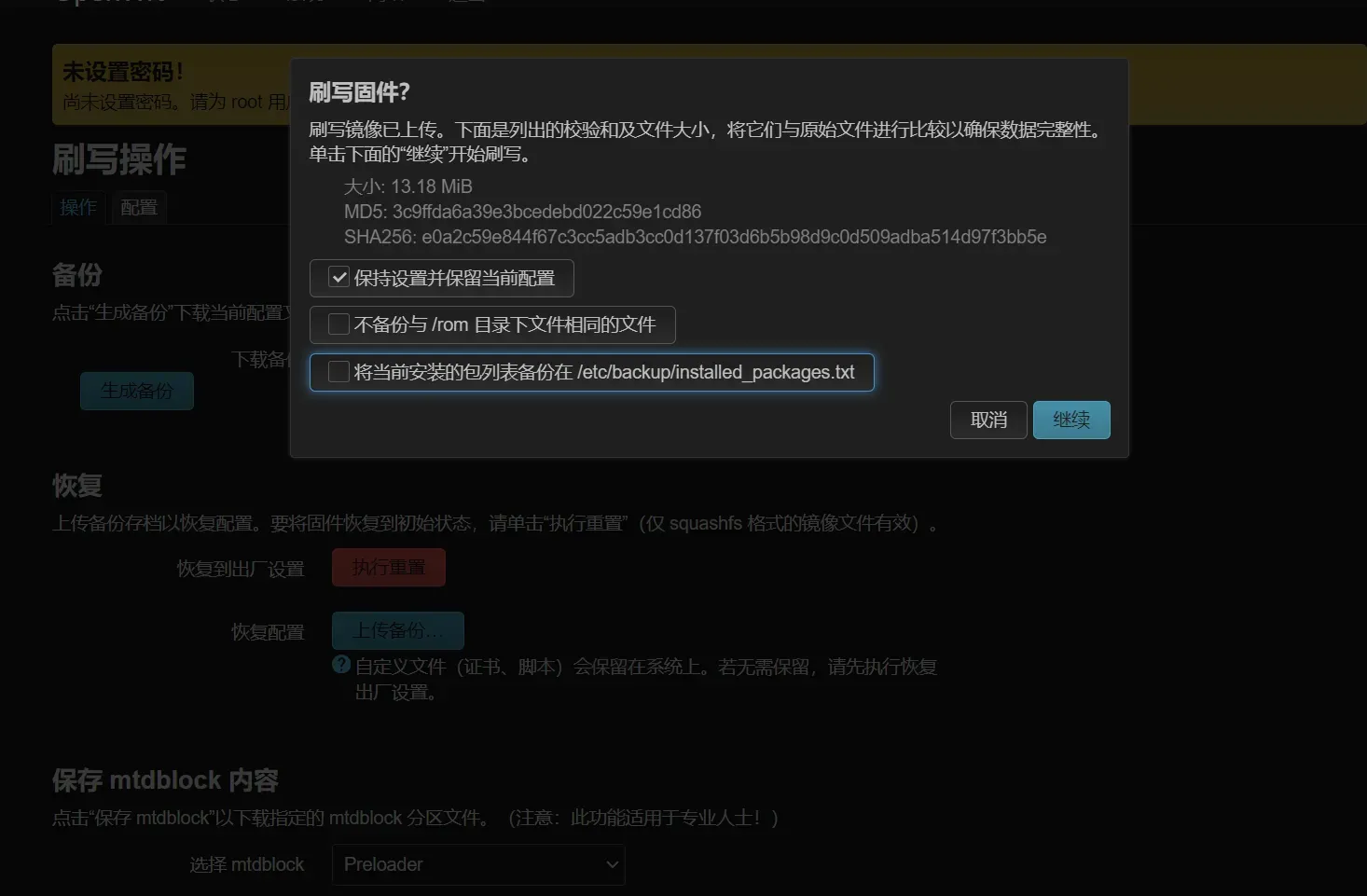Click the 恢复配置 label

point(268,632)
